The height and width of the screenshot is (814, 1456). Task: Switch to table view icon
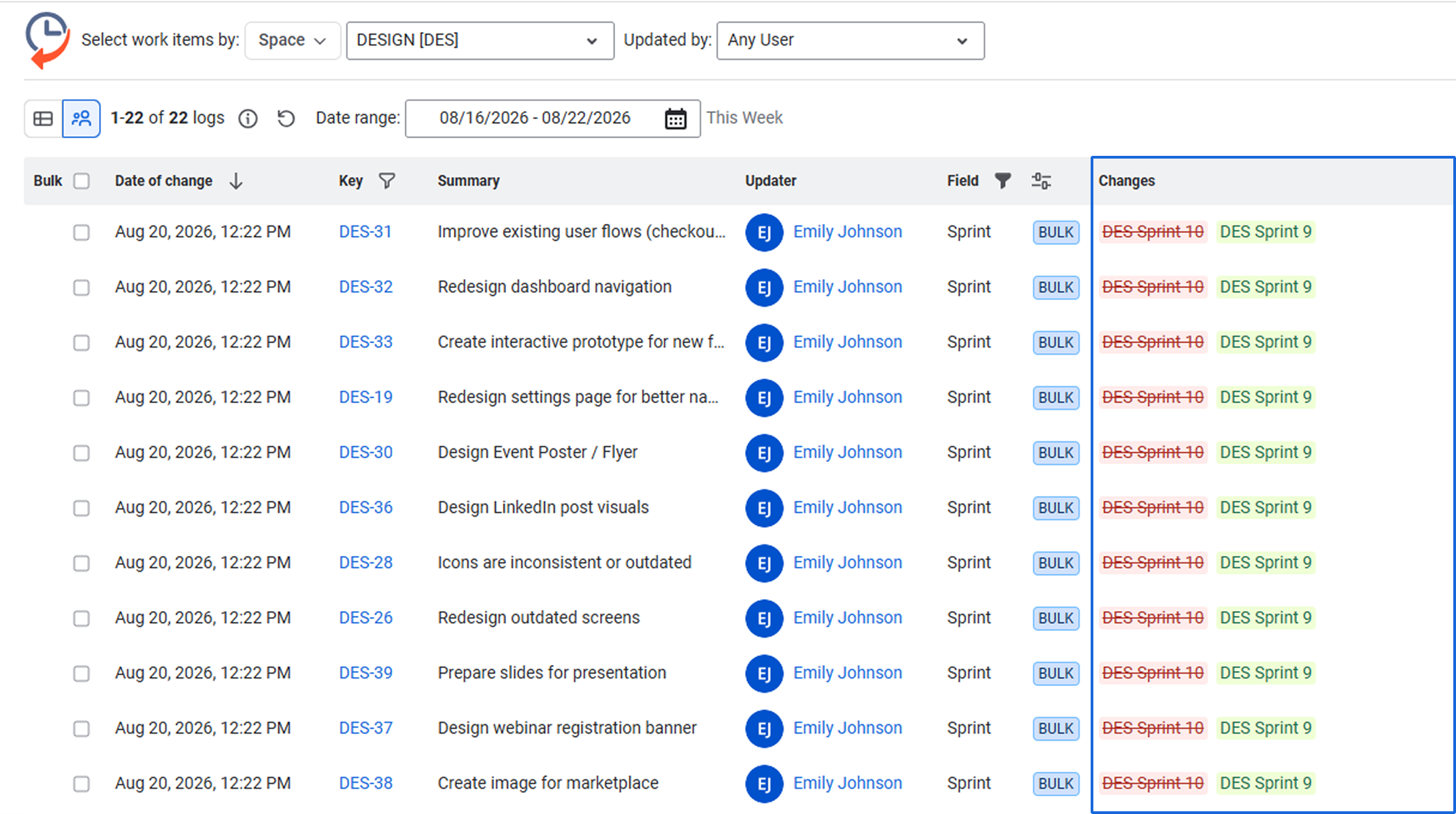tap(43, 118)
